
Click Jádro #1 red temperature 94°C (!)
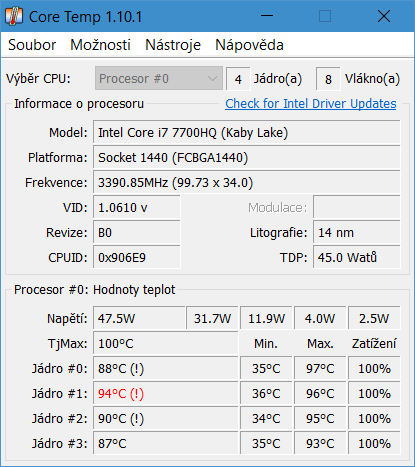pos(166,394)
